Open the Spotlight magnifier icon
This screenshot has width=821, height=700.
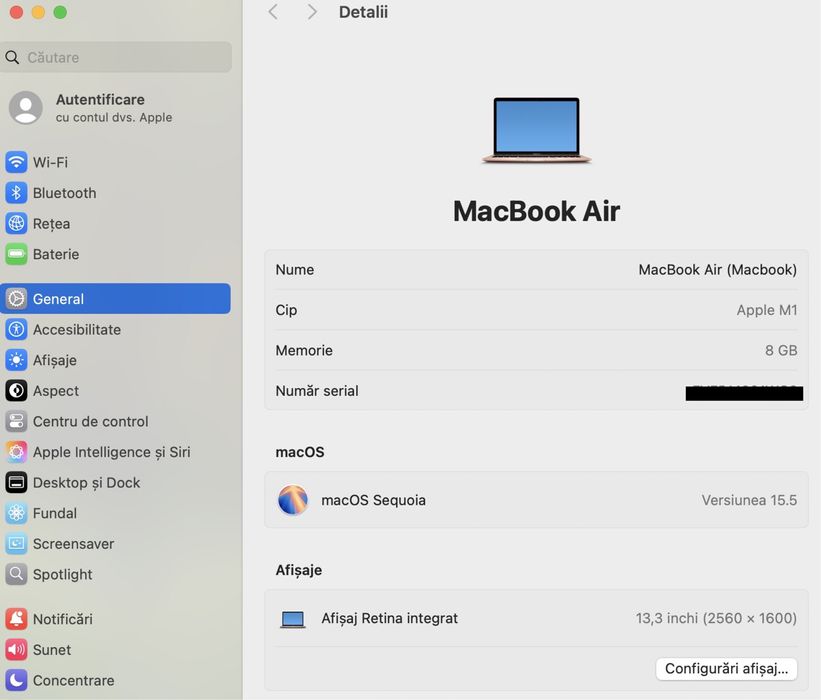[x=16, y=574]
